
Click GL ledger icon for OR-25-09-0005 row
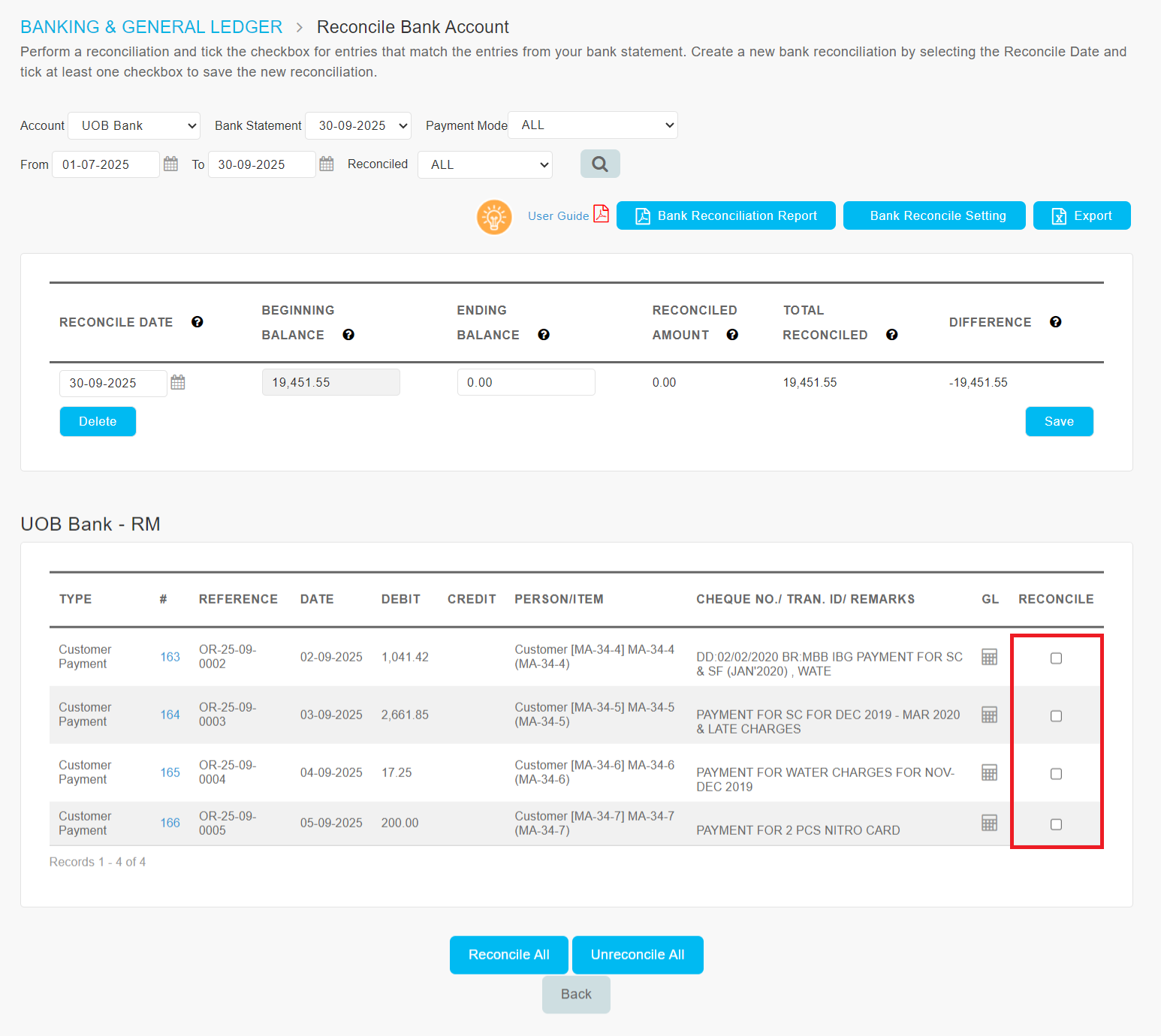(989, 823)
